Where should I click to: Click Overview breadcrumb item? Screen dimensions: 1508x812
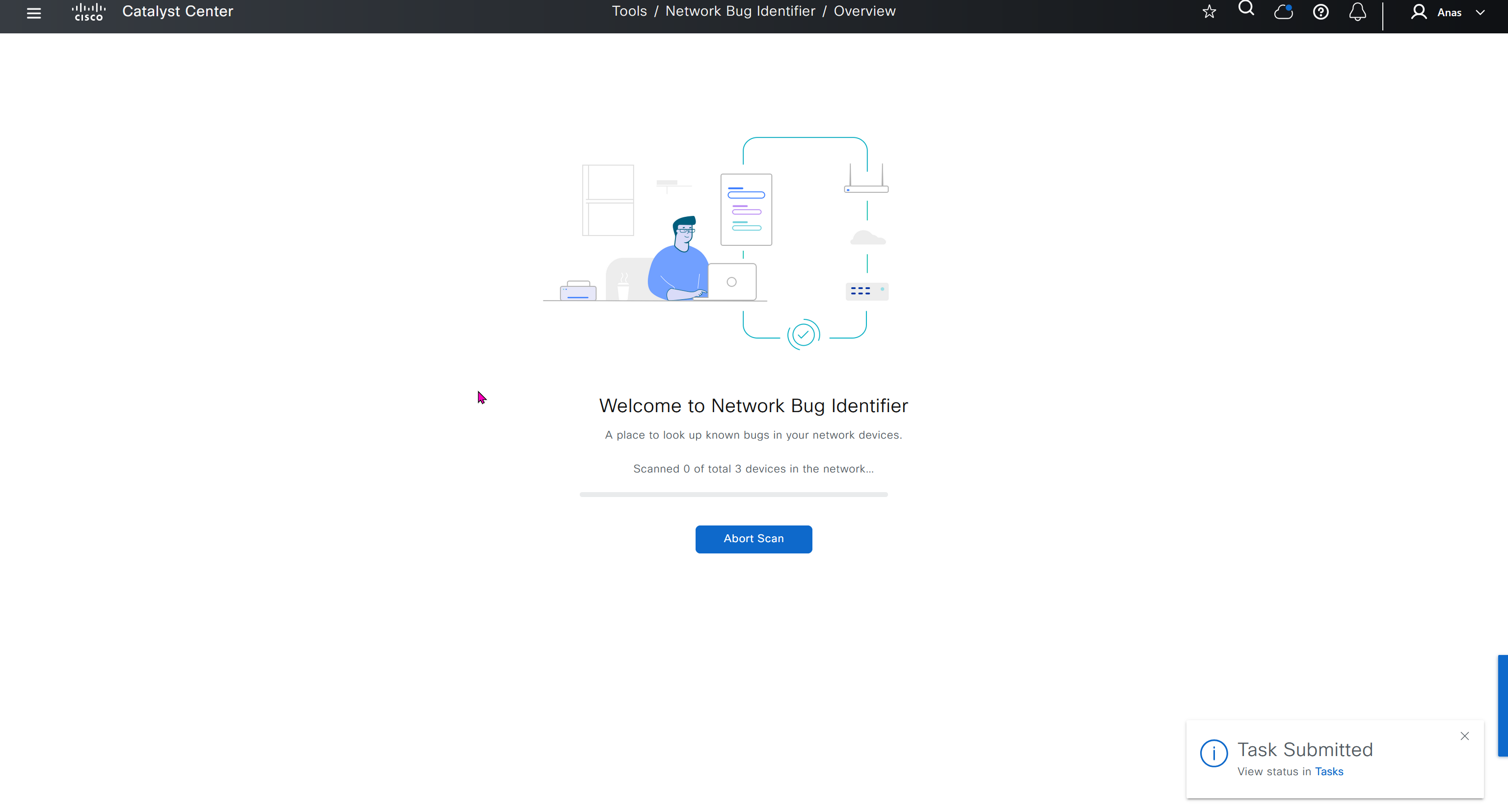(864, 11)
